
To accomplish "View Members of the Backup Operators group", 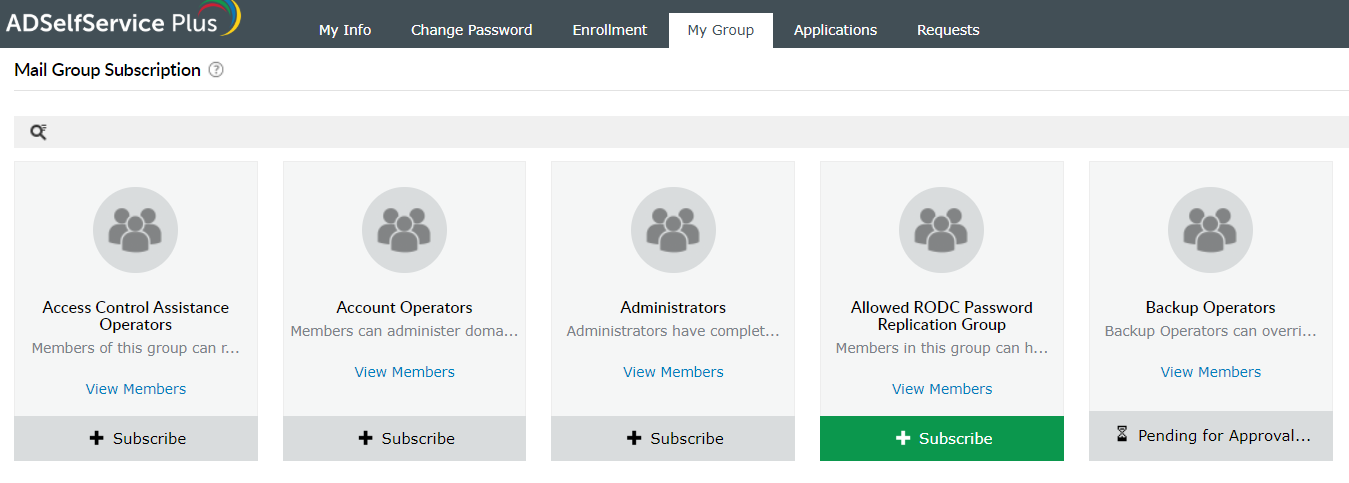I will click(1210, 372).
